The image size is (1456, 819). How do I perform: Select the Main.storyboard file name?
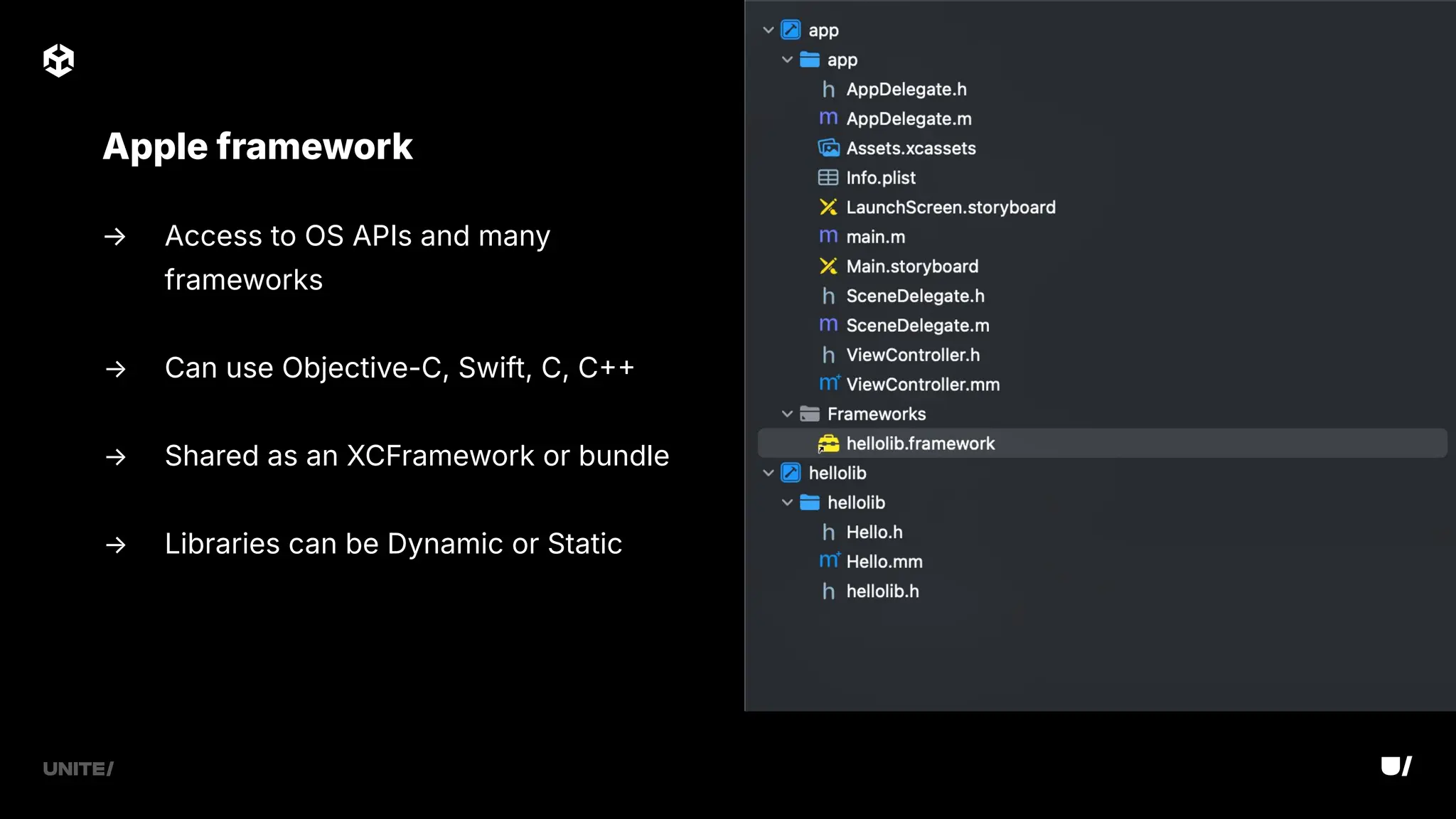(912, 267)
